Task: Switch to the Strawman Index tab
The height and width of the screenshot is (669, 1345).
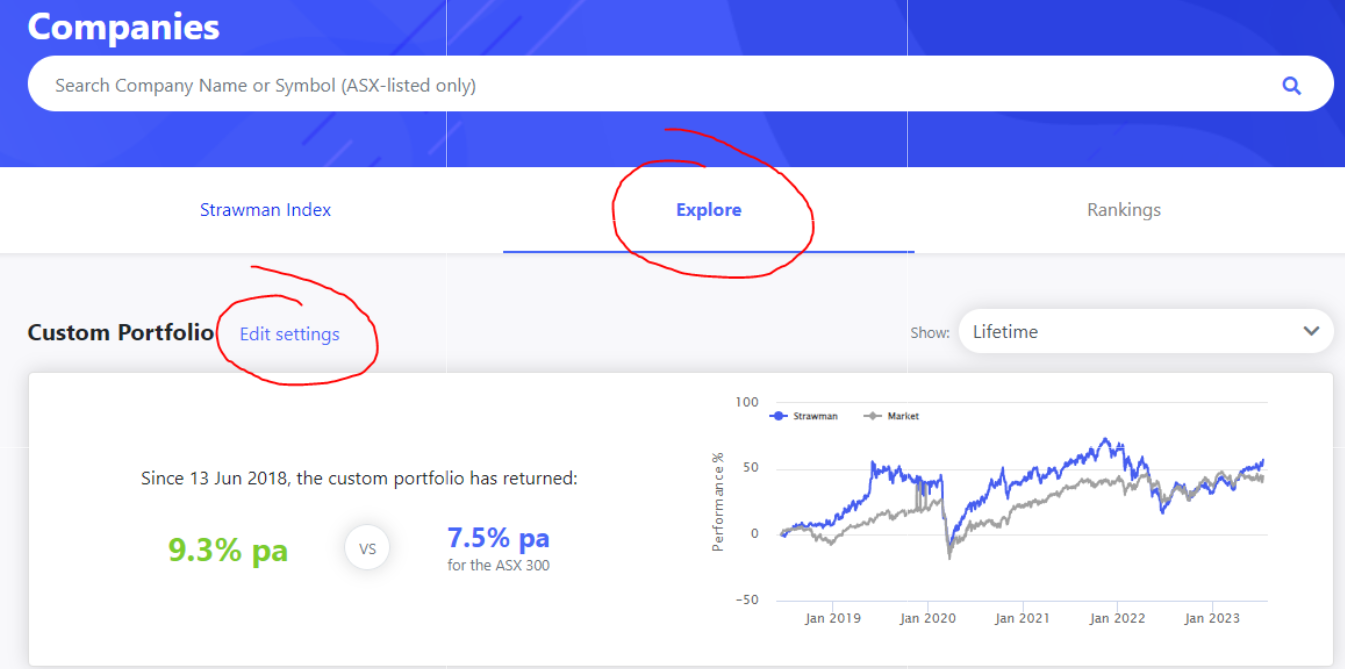Action: click(265, 210)
